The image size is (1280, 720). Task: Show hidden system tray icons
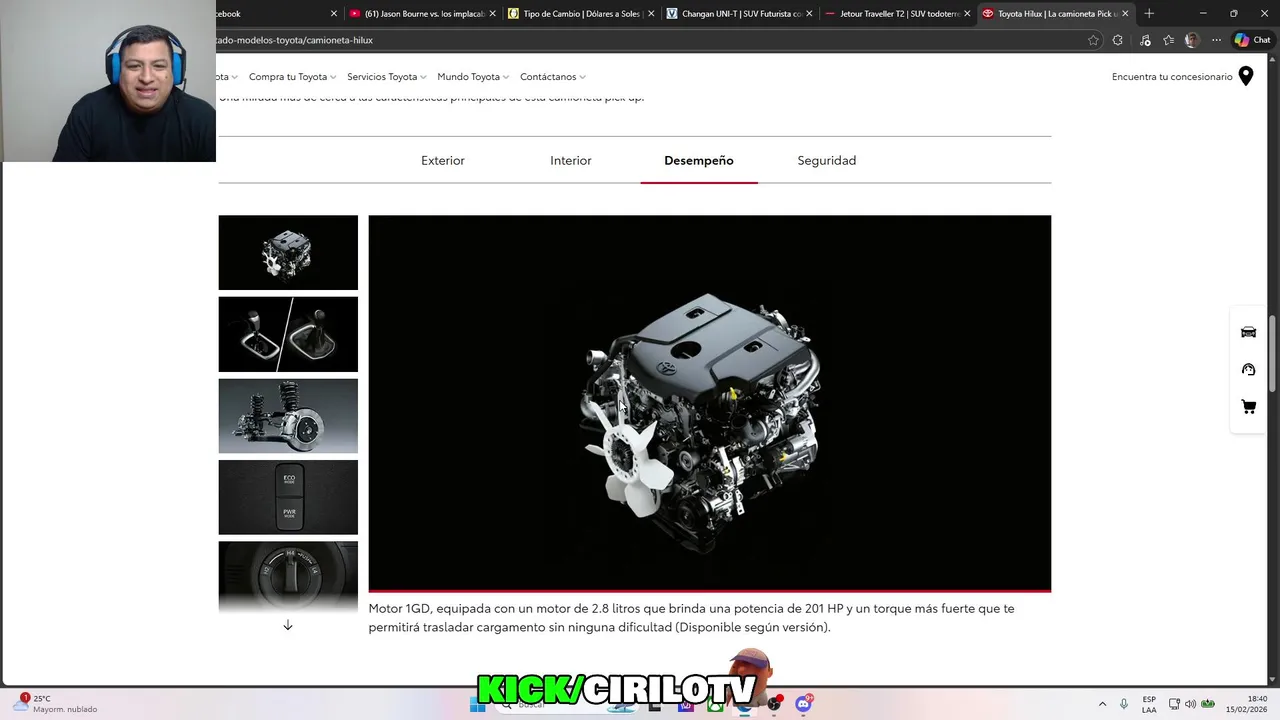click(x=1102, y=704)
